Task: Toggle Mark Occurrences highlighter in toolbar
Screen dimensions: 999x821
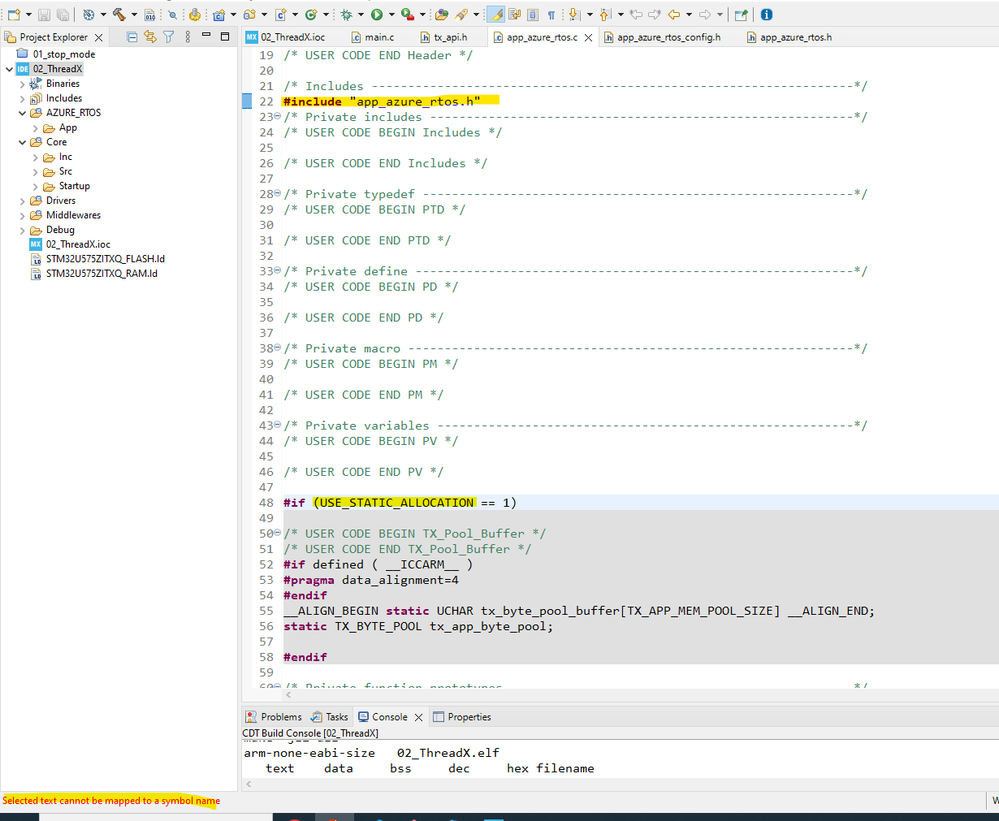Action: tap(496, 15)
